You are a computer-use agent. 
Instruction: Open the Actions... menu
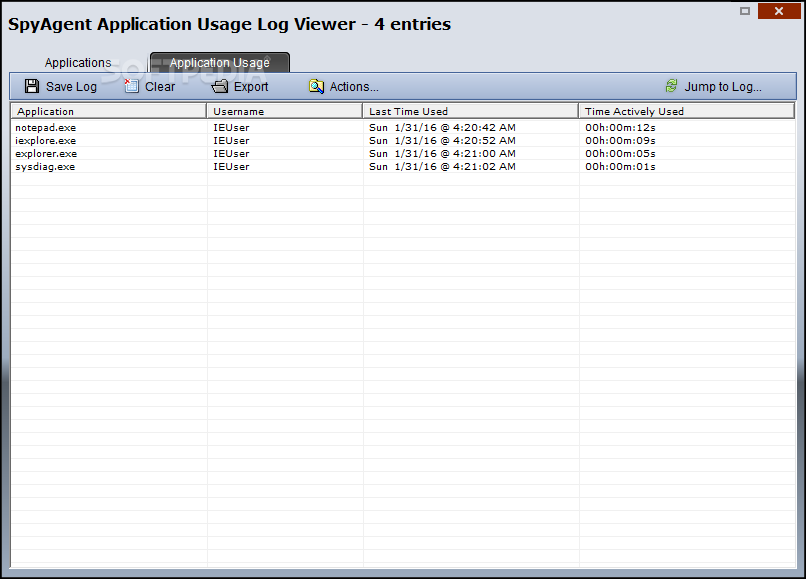click(x=354, y=87)
